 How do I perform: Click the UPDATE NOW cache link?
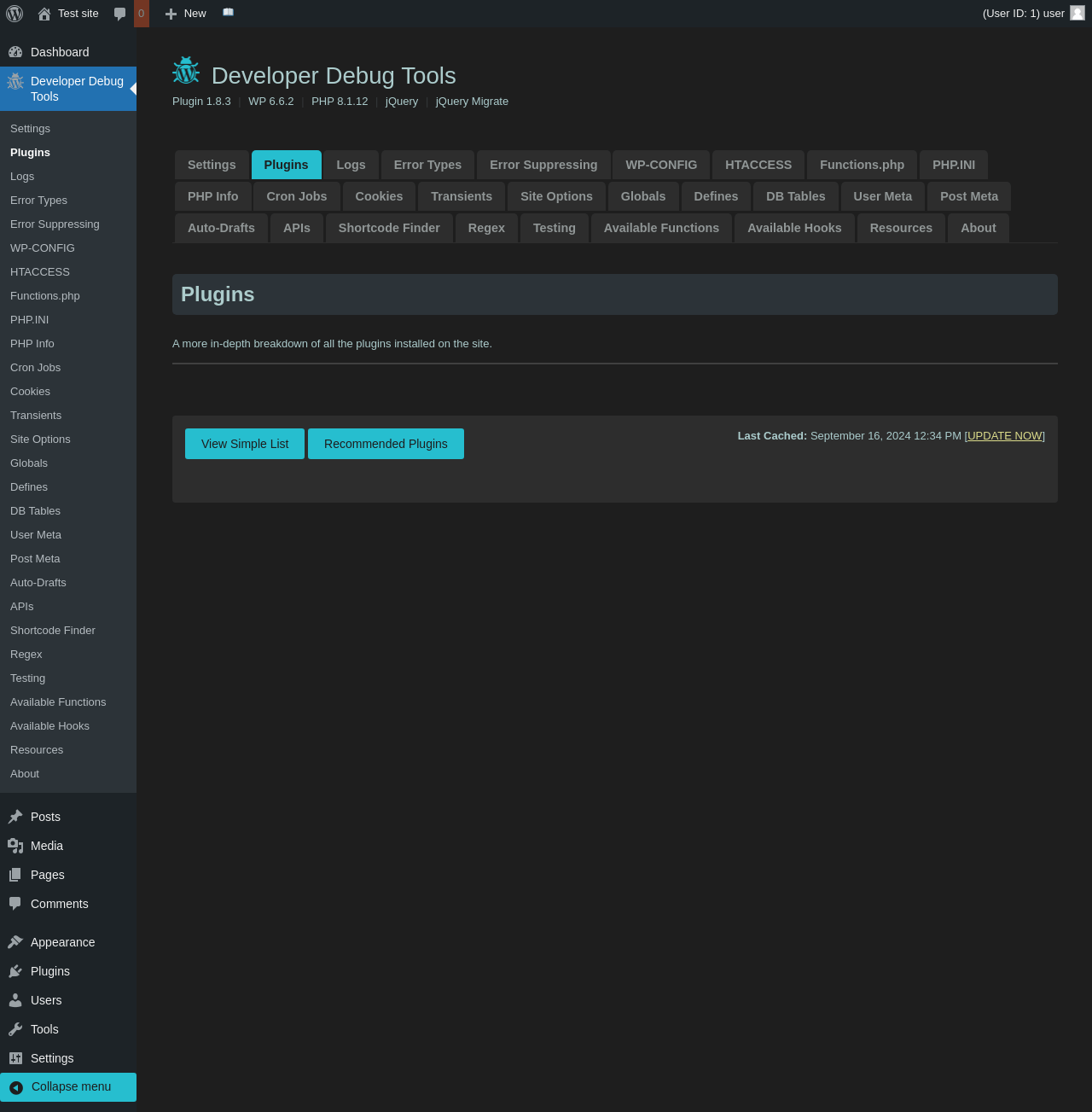coord(1005,436)
